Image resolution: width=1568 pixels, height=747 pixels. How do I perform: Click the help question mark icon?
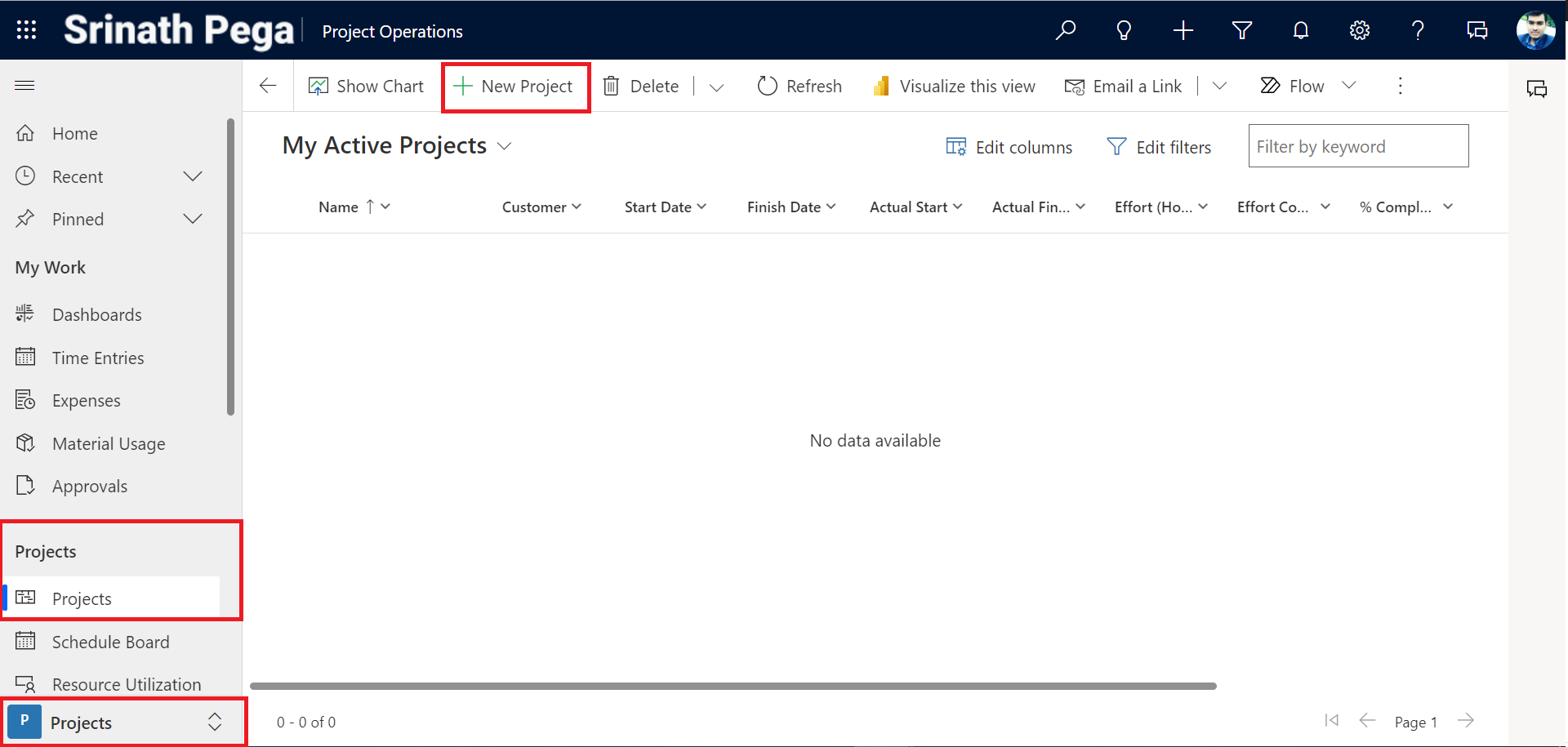1418,30
